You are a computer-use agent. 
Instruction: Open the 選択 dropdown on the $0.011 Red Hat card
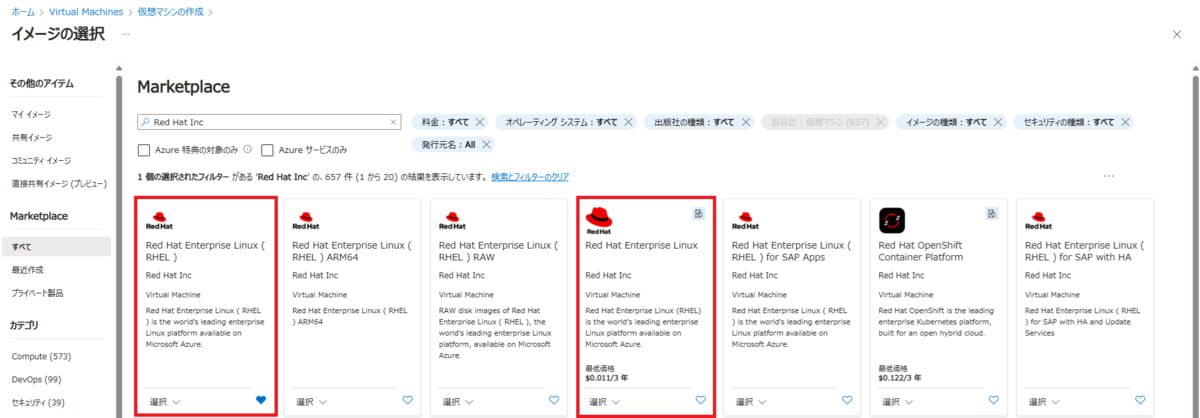pyautogui.click(x=604, y=401)
